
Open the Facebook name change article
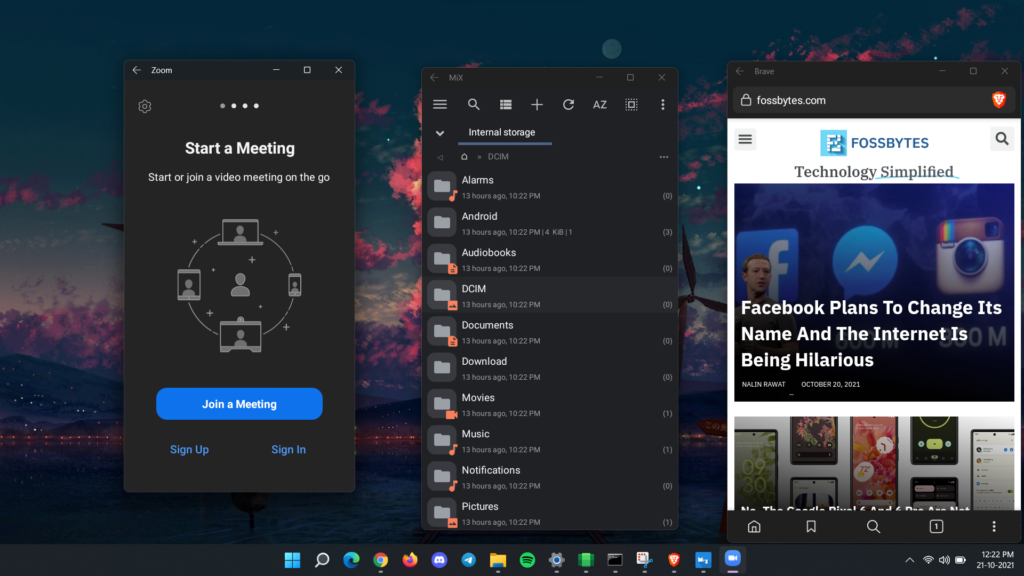[874, 293]
